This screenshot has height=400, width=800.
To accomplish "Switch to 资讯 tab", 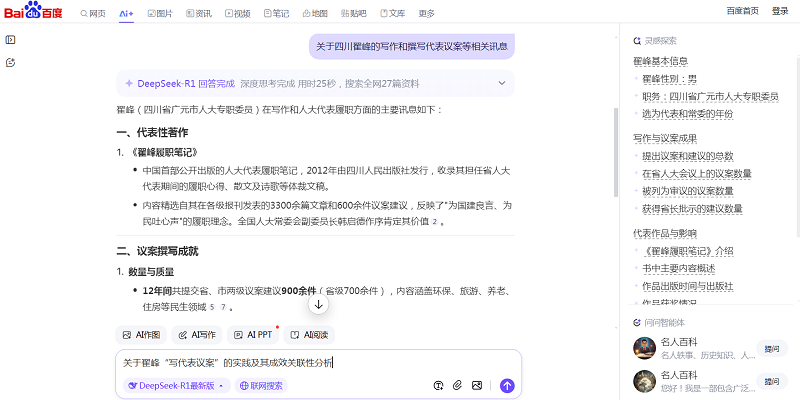I will click(199, 14).
